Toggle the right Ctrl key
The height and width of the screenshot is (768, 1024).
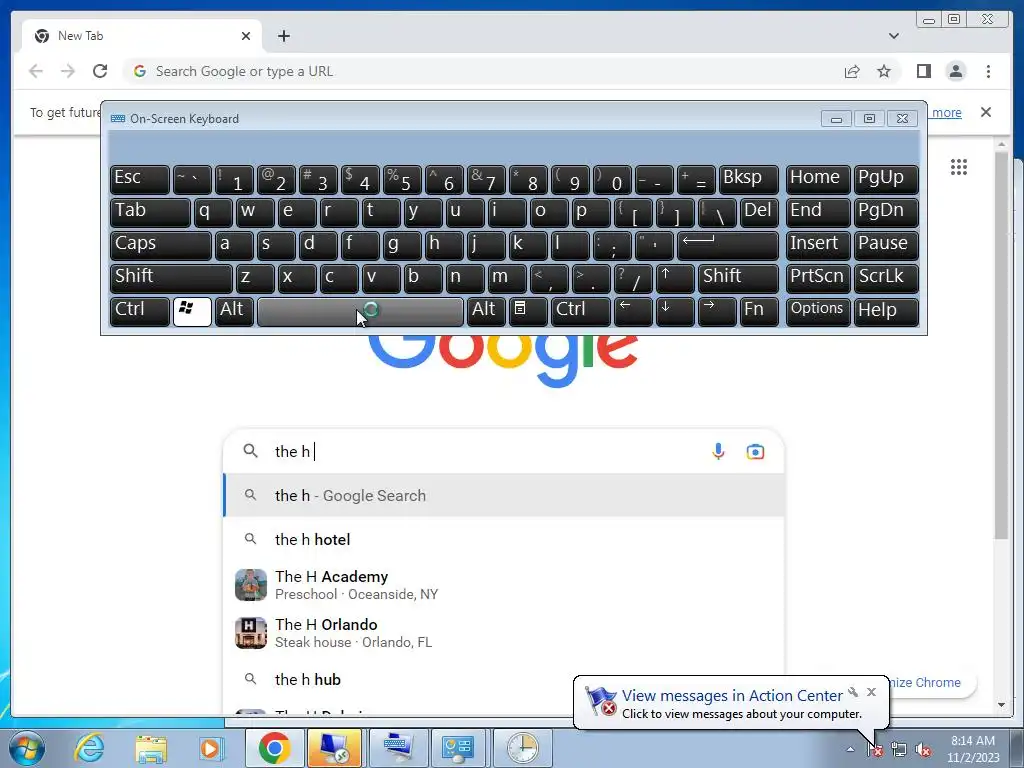point(581,311)
